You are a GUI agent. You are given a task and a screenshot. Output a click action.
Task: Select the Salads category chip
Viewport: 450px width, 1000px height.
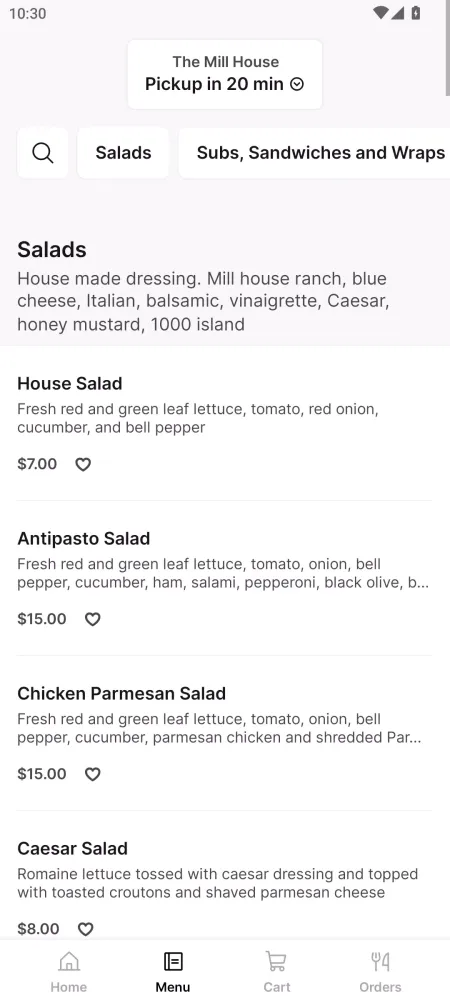(x=124, y=153)
